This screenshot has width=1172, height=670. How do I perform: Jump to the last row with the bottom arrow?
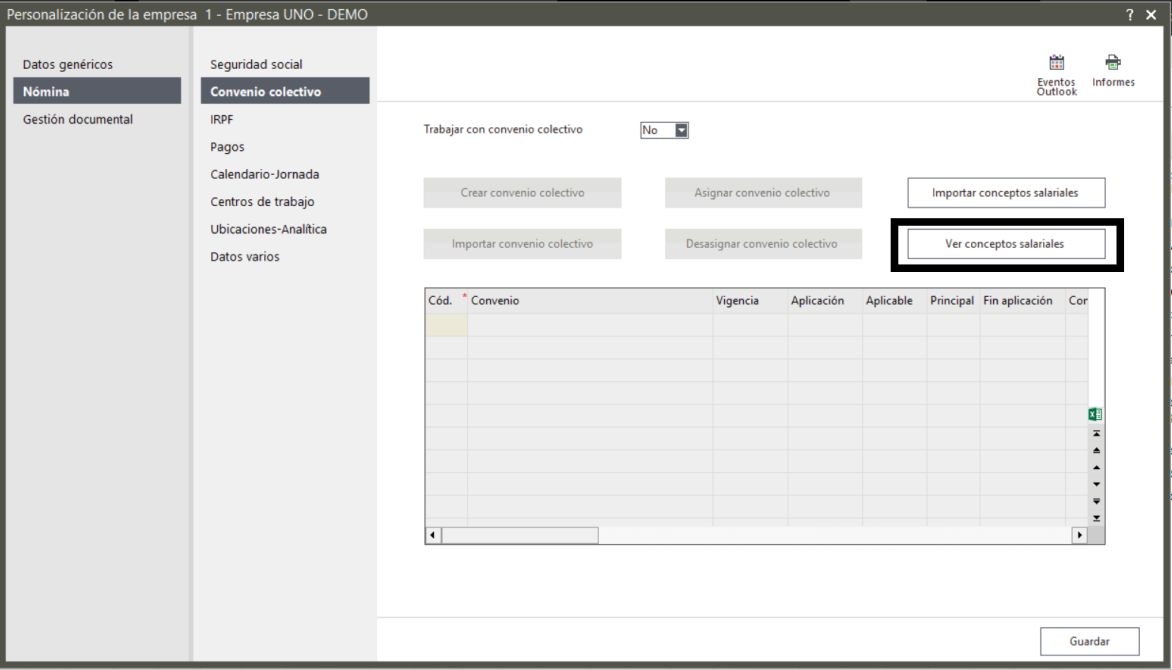point(1097,518)
